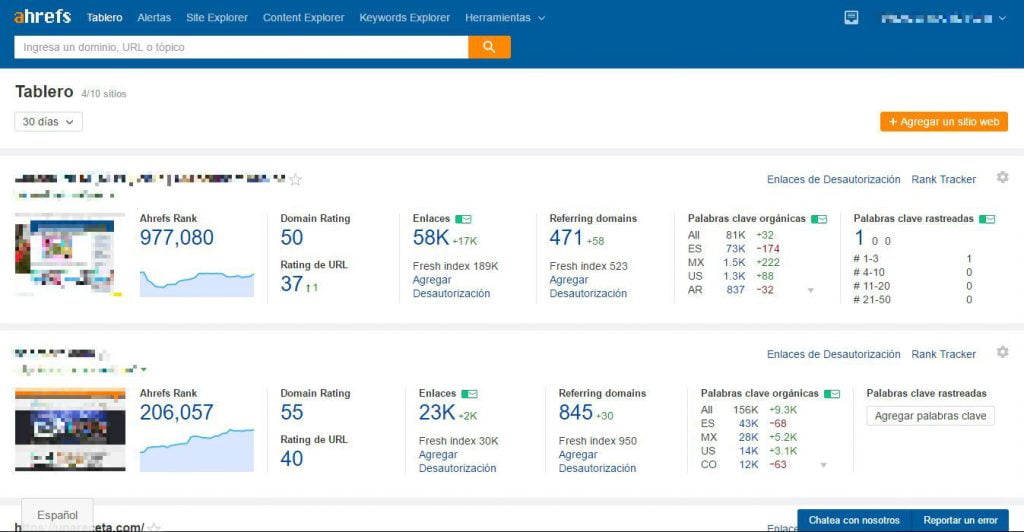Click Domain Rating value 50
Image resolution: width=1024 pixels, height=532 pixels.
click(x=291, y=238)
